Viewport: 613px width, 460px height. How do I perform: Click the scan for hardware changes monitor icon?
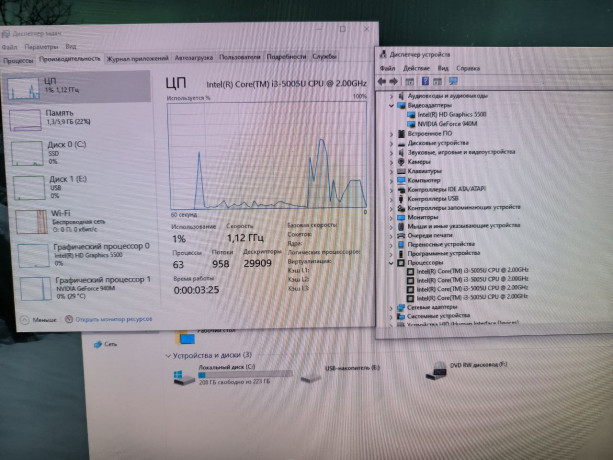tap(453, 81)
